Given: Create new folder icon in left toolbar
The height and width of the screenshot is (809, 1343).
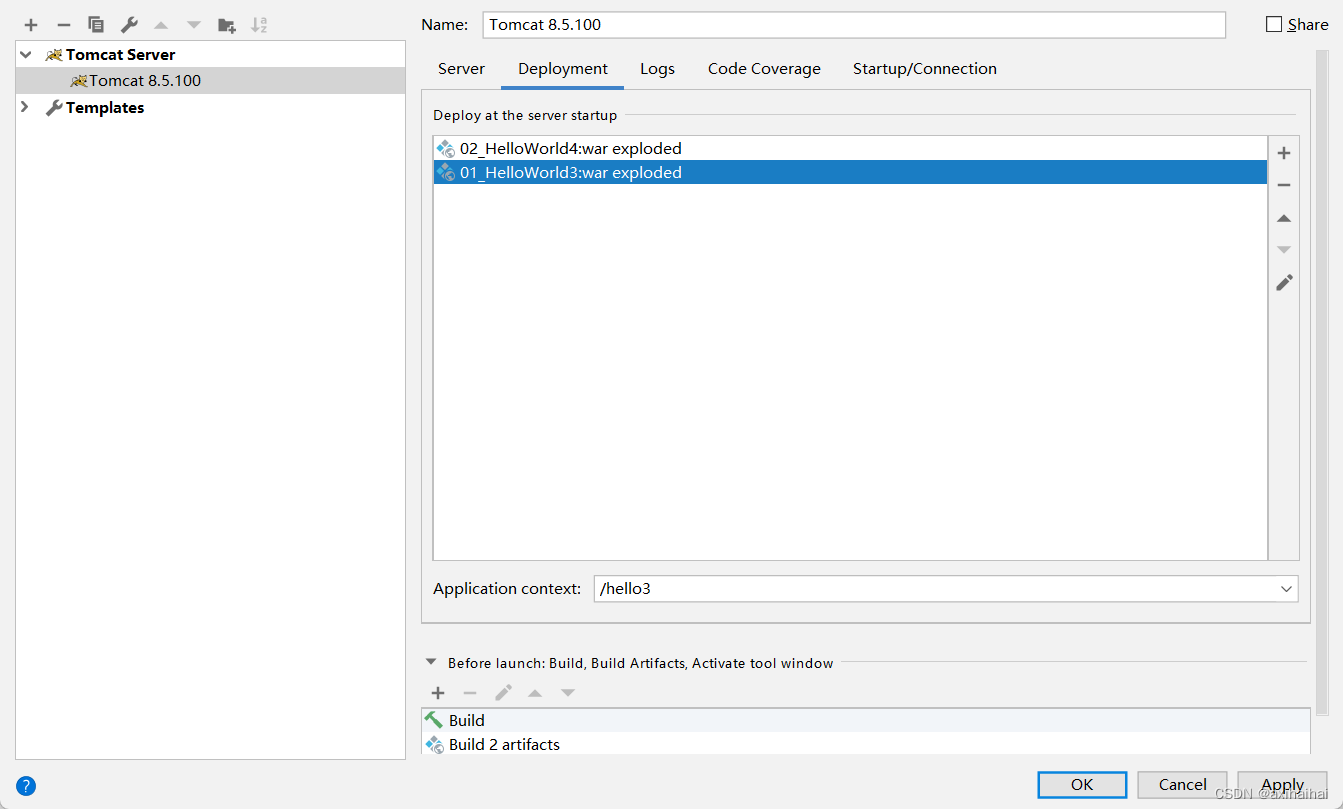Looking at the screenshot, I should pyautogui.click(x=227, y=25).
